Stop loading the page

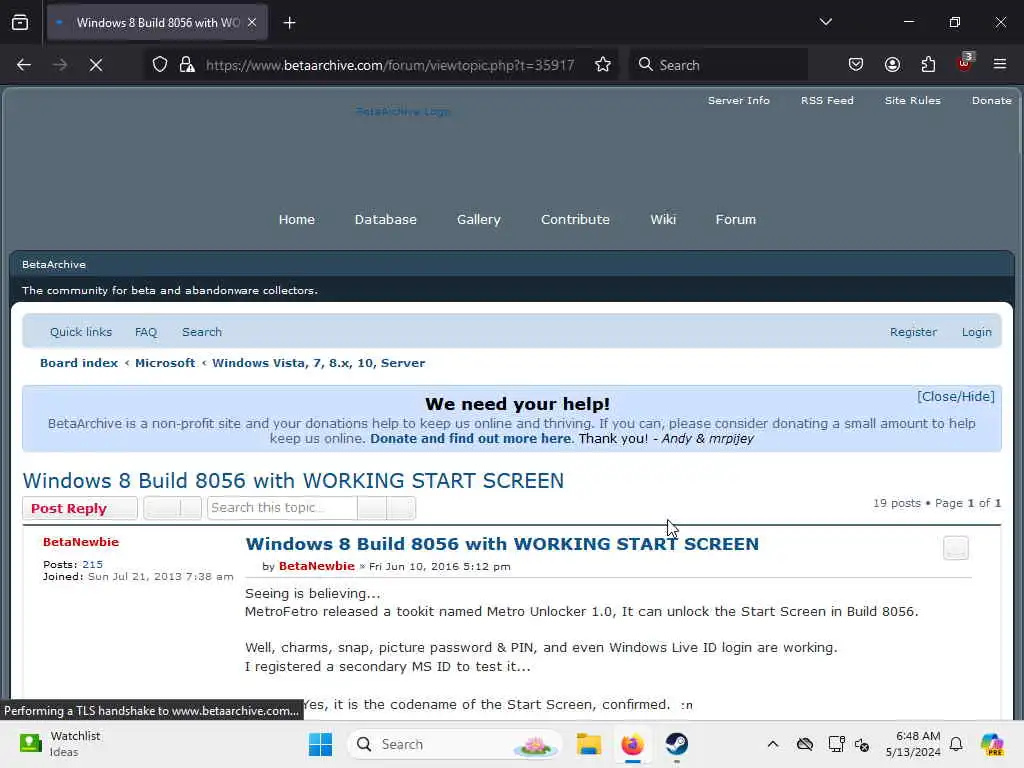[96, 65]
